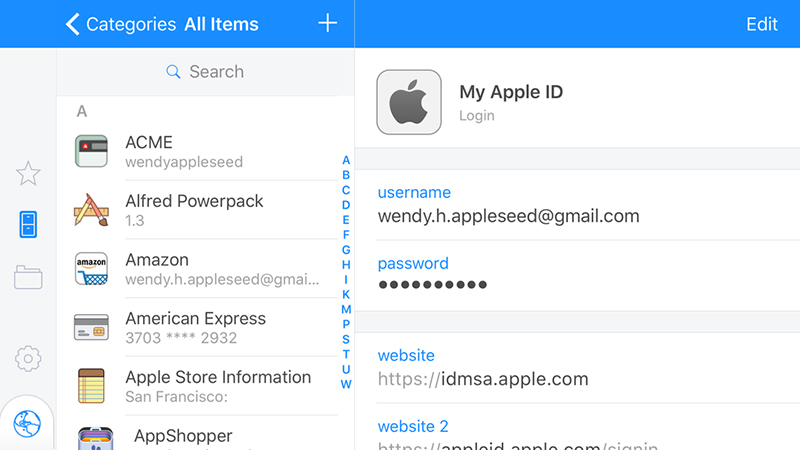Select the ACME item icon

point(91,151)
